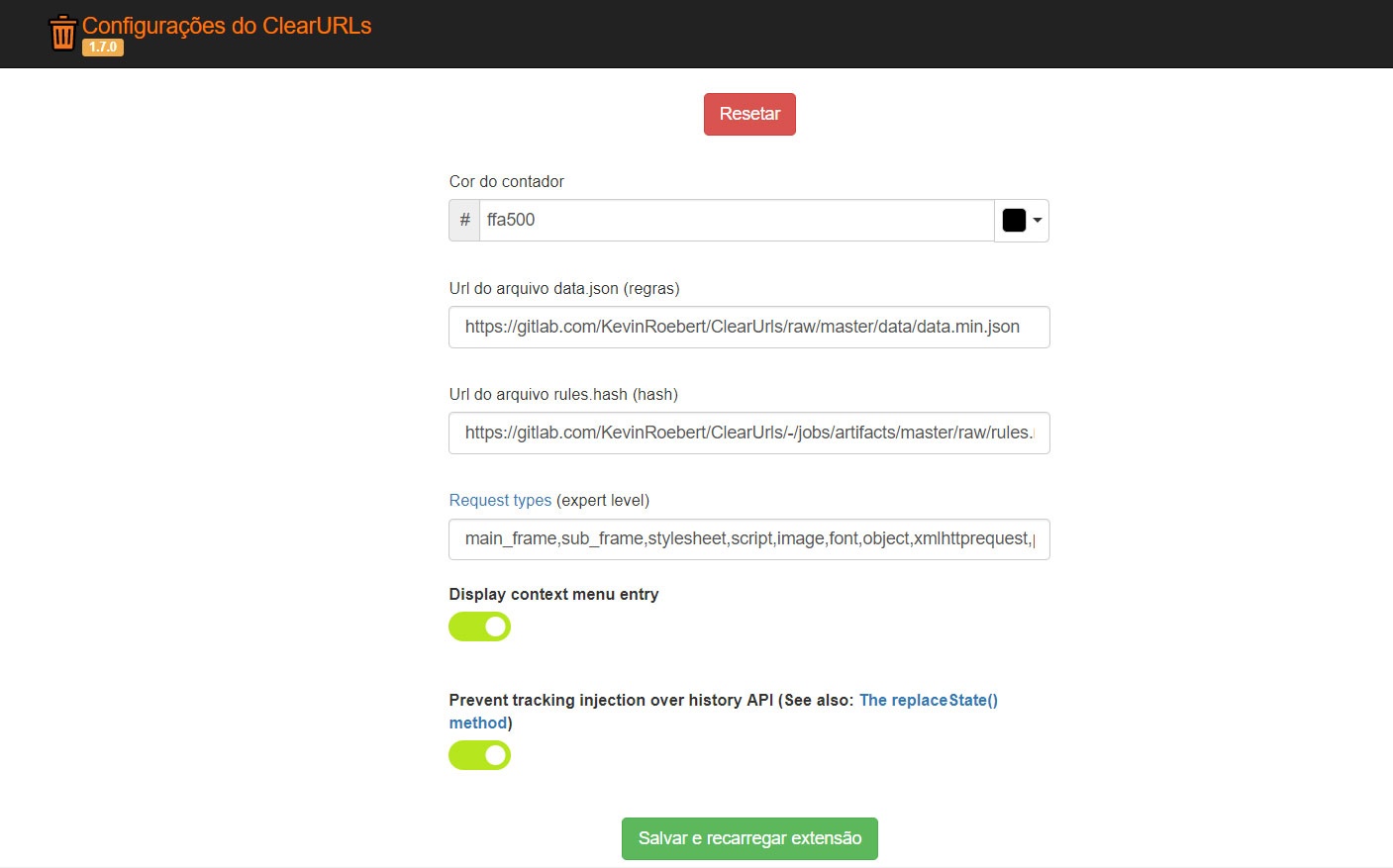
Task: Turn off history API tracking prevention toggle
Action: pyautogui.click(x=480, y=755)
